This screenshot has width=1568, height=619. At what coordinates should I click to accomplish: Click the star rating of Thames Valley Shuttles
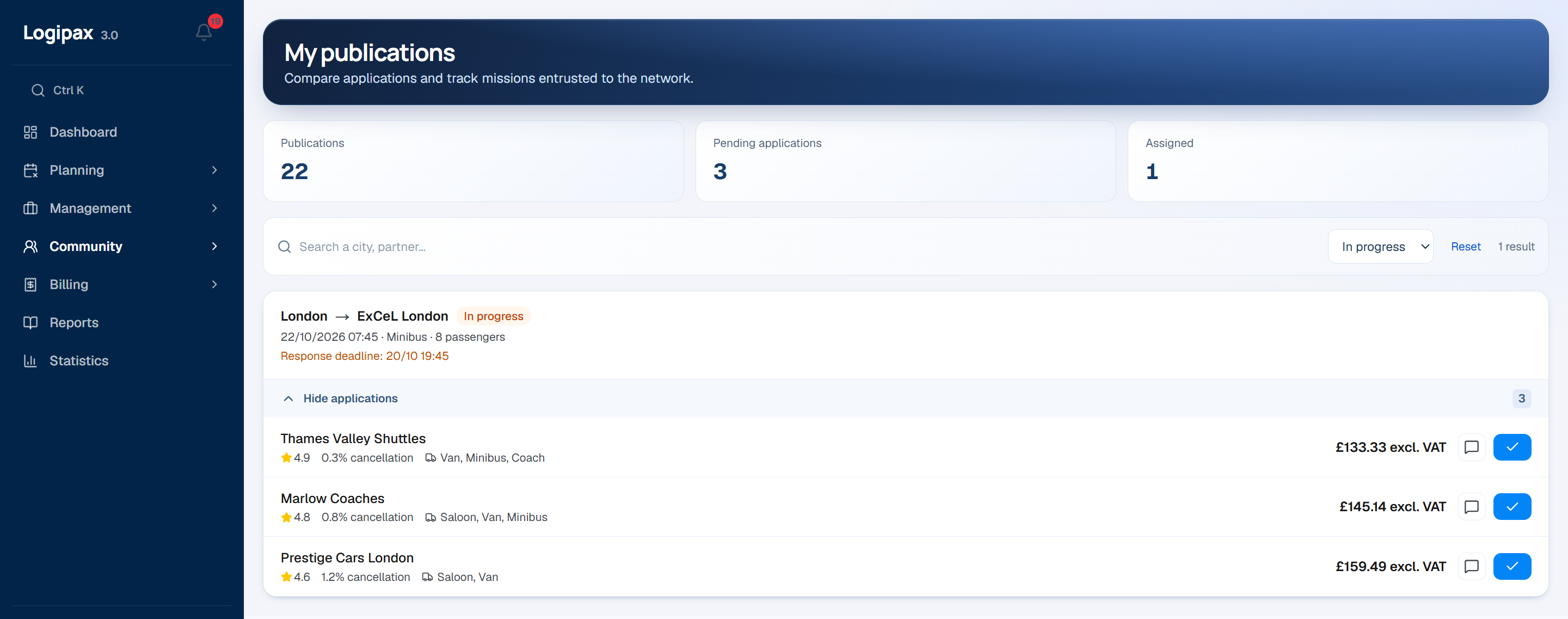295,458
